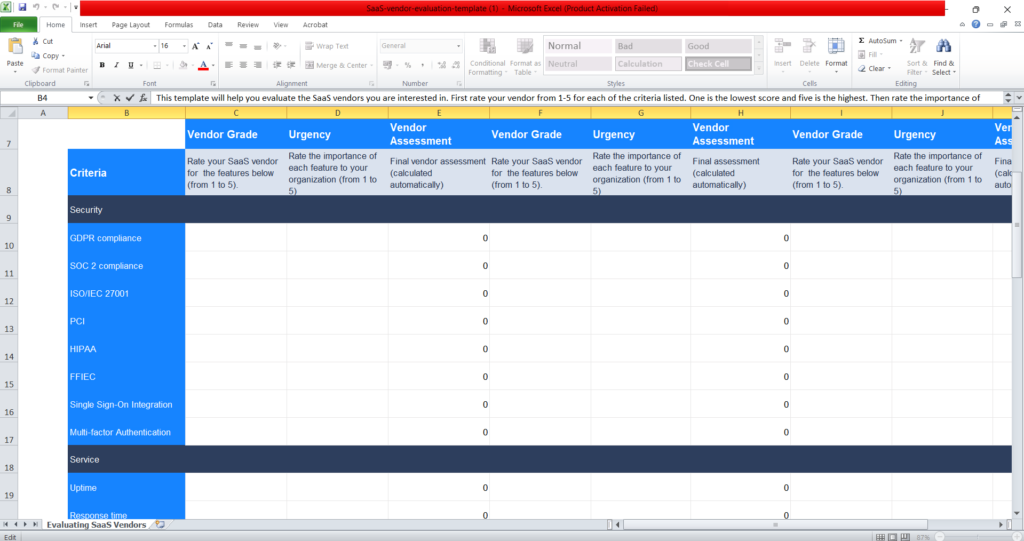Select the GDPR compliance cell

(x=127, y=238)
